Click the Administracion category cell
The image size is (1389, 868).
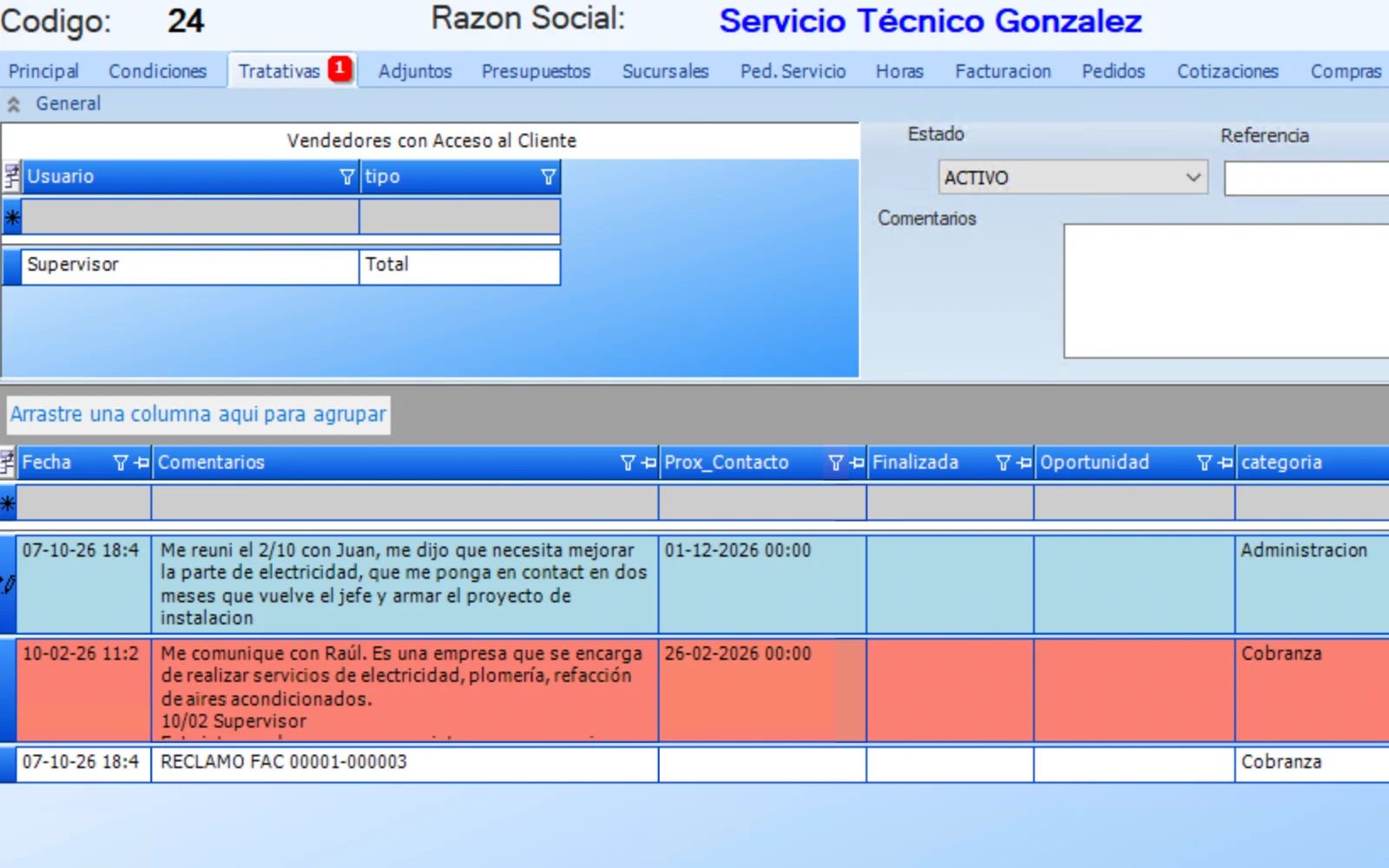pyautogui.click(x=1313, y=584)
